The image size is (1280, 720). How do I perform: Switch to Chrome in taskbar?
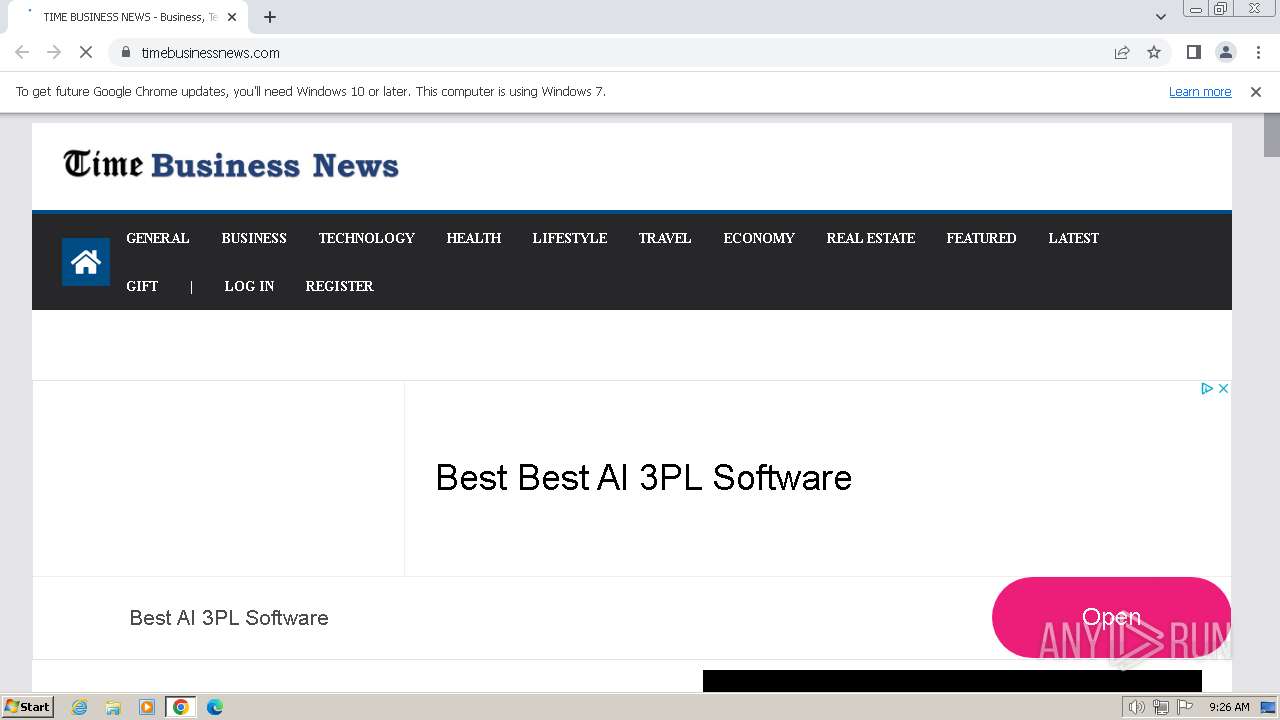[181, 707]
